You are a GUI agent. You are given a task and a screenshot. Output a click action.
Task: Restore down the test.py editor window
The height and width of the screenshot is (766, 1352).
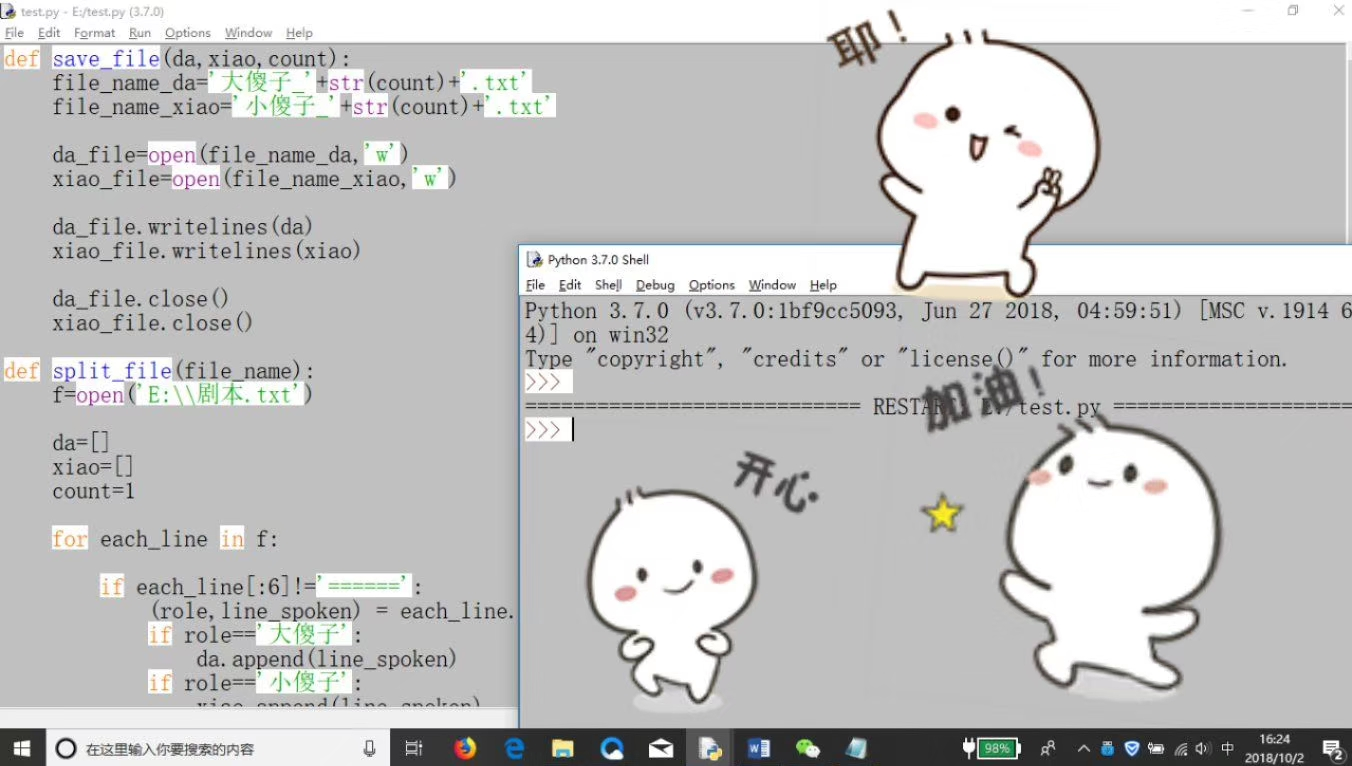[1293, 11]
